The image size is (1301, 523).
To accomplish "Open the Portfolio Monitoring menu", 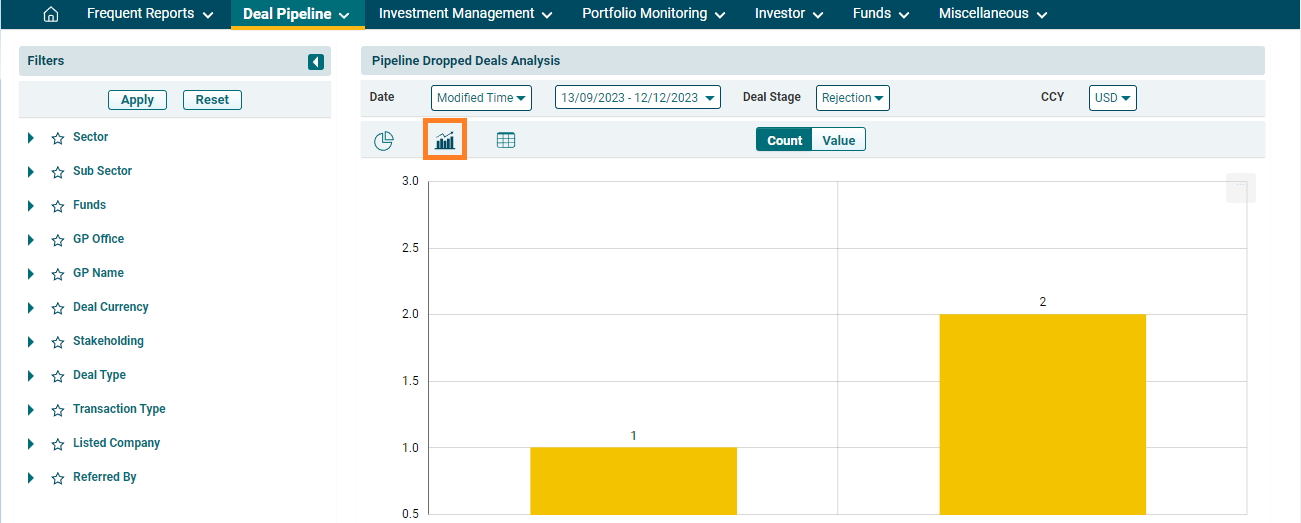I will (653, 14).
